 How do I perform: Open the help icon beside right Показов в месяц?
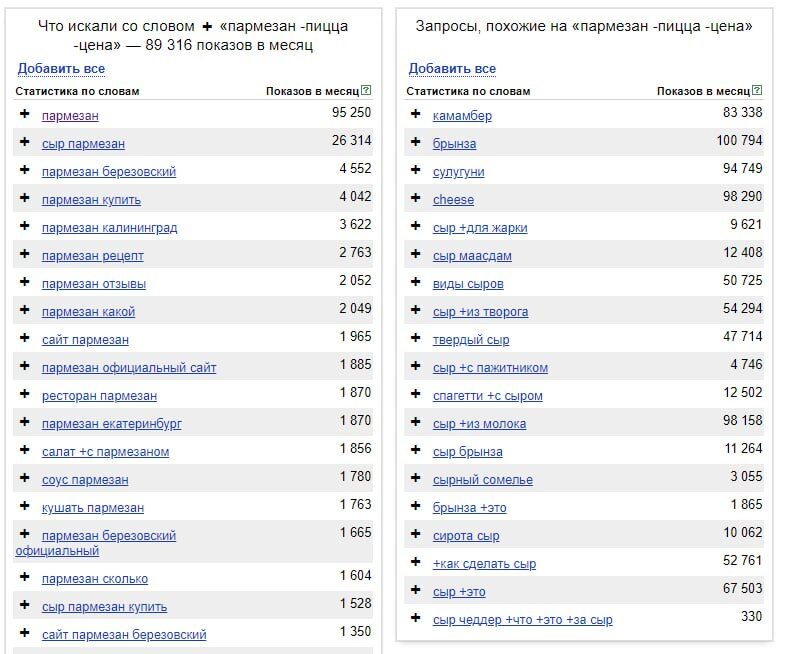click(x=757, y=91)
